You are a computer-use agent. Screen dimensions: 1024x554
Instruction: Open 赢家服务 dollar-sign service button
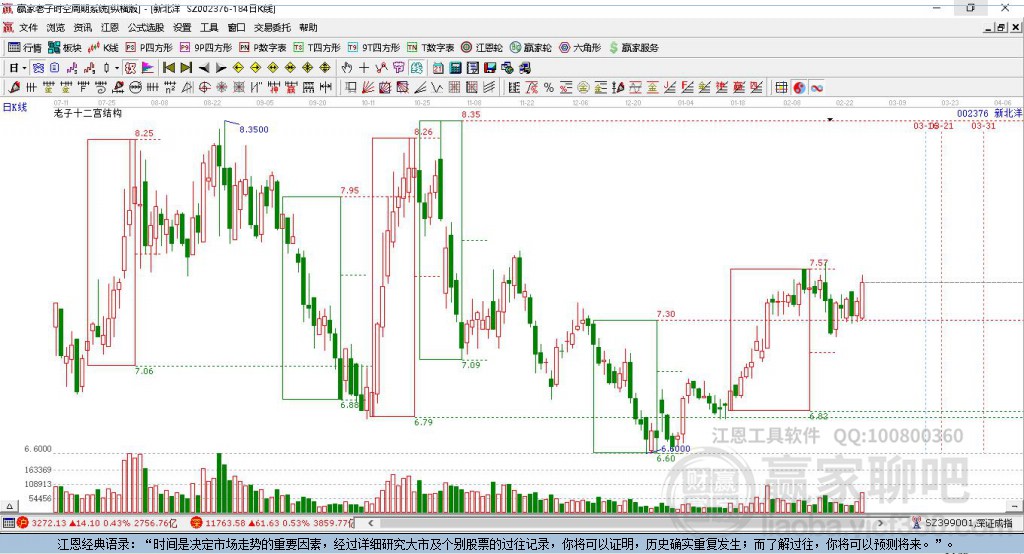pyautogui.click(x=633, y=48)
